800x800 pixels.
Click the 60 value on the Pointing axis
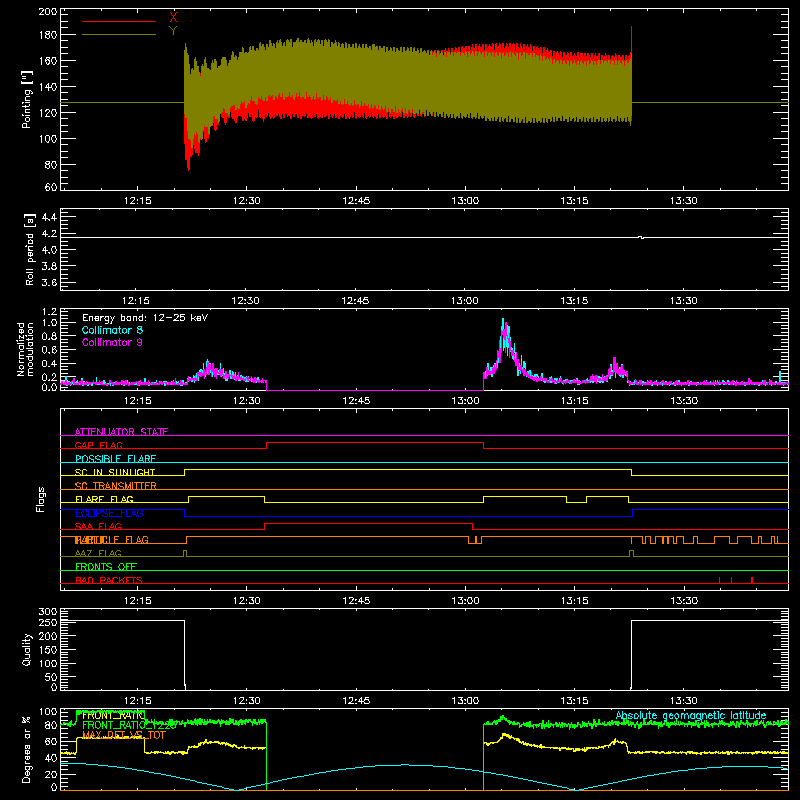(x=51, y=187)
